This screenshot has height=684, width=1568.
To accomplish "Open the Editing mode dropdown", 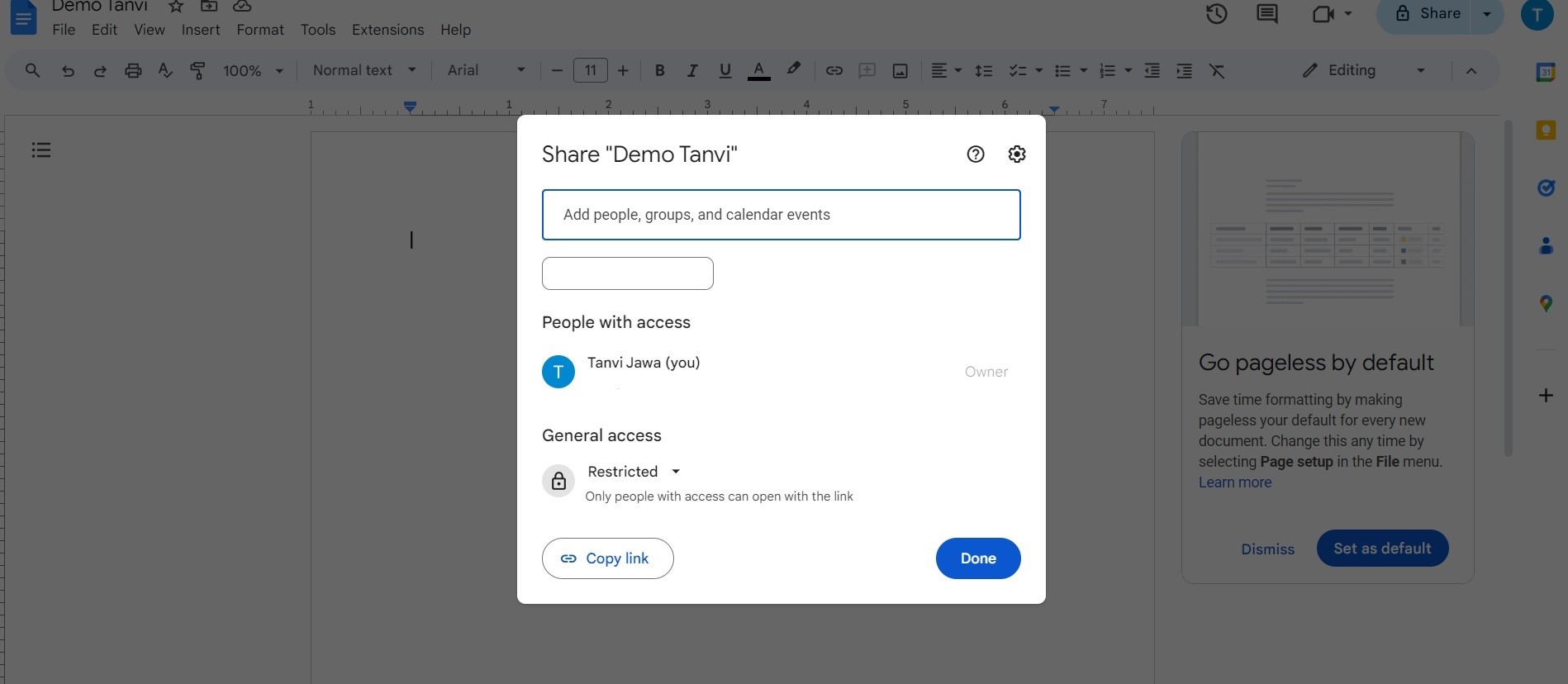I will (1364, 70).
